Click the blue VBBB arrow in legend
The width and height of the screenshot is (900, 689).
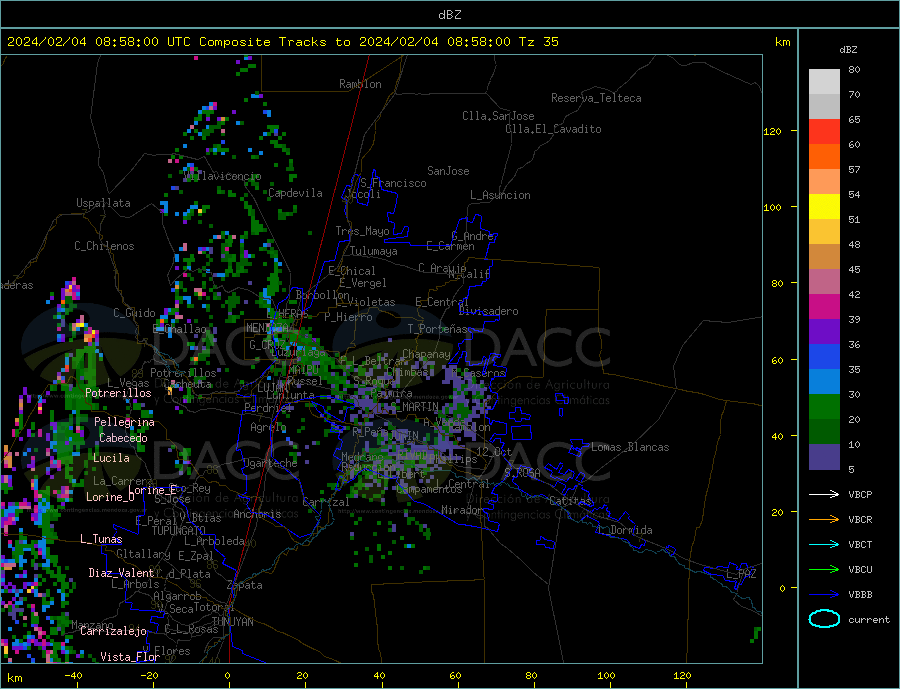(824, 594)
